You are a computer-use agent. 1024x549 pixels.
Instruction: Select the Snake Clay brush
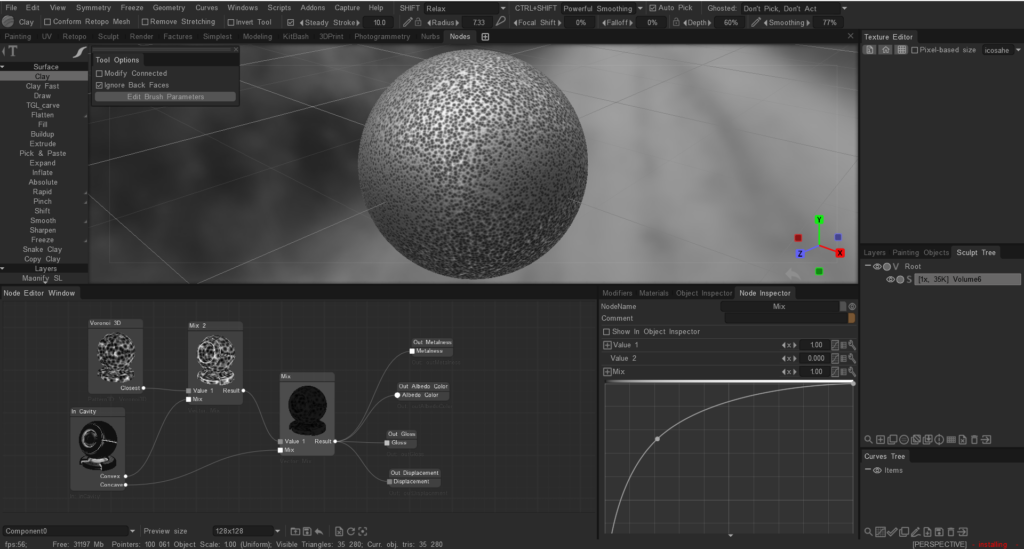click(x=43, y=249)
